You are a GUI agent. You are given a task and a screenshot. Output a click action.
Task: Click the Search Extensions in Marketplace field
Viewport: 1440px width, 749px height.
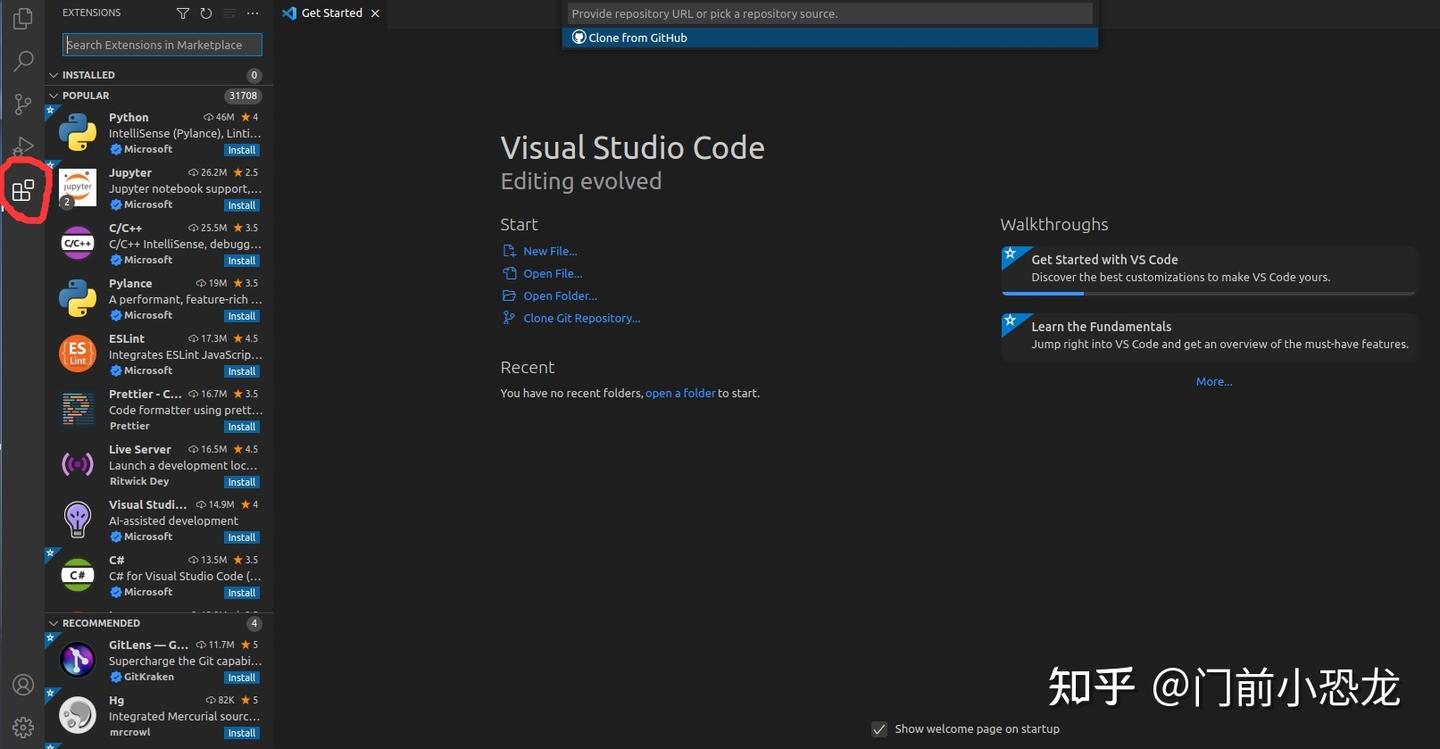point(160,44)
